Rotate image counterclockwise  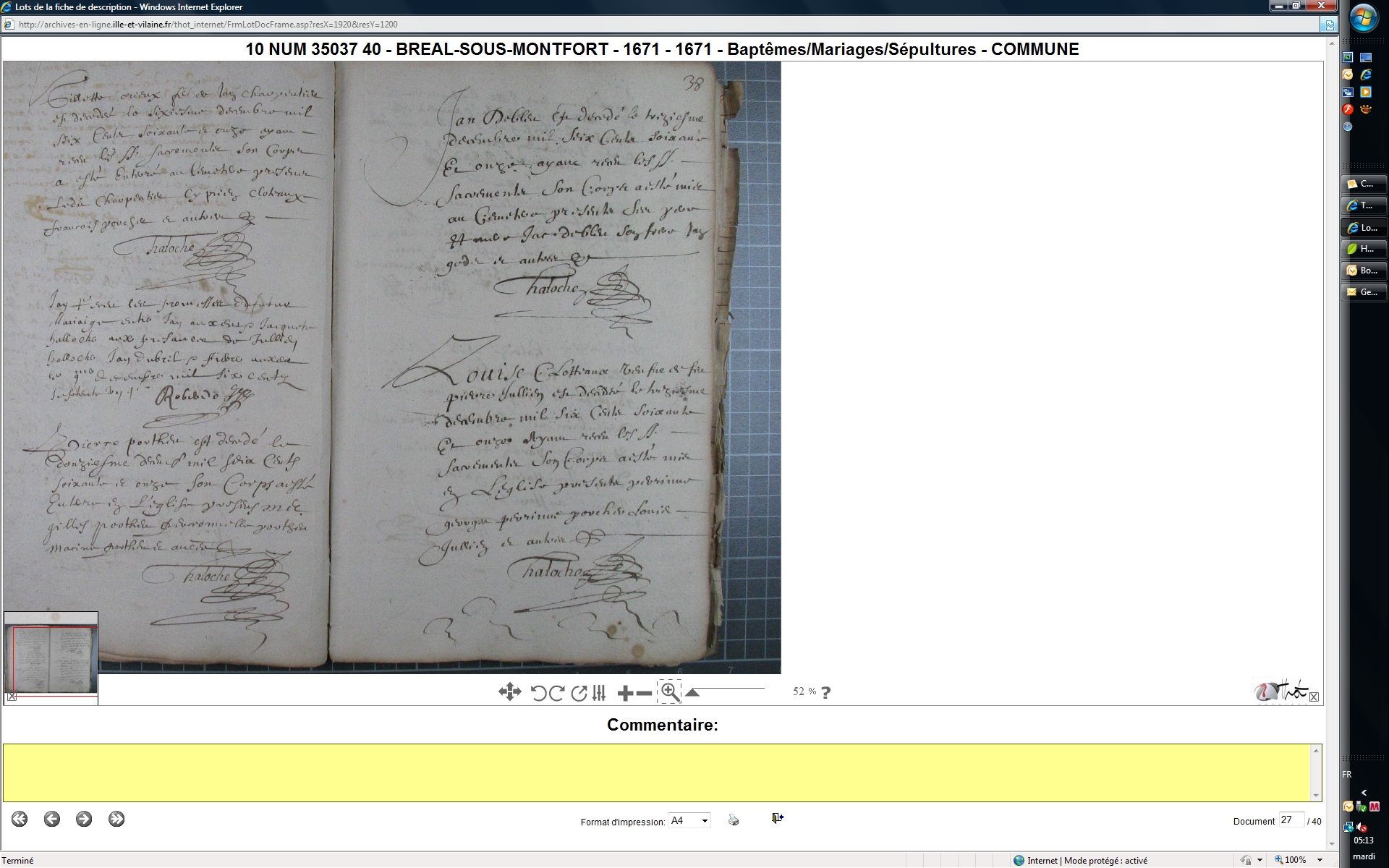pyautogui.click(x=538, y=693)
